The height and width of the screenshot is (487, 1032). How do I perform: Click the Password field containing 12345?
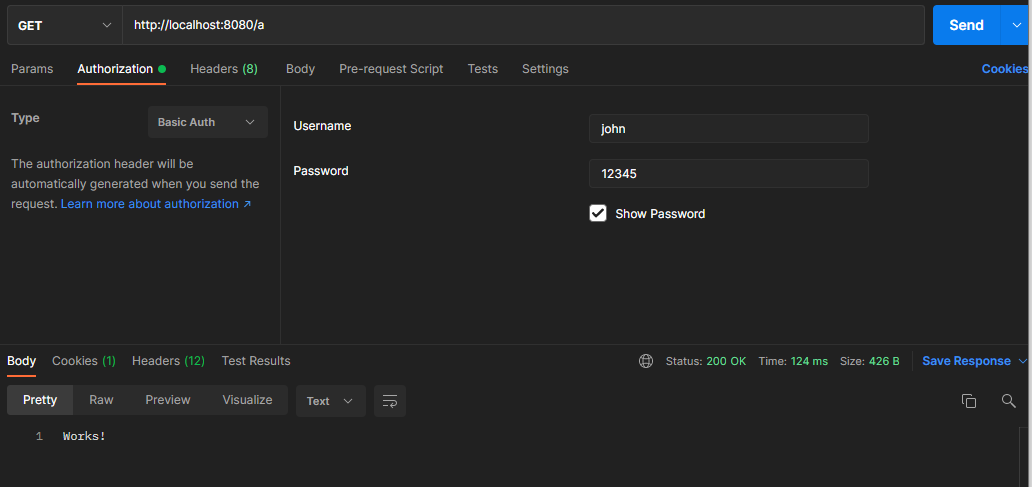pos(729,174)
